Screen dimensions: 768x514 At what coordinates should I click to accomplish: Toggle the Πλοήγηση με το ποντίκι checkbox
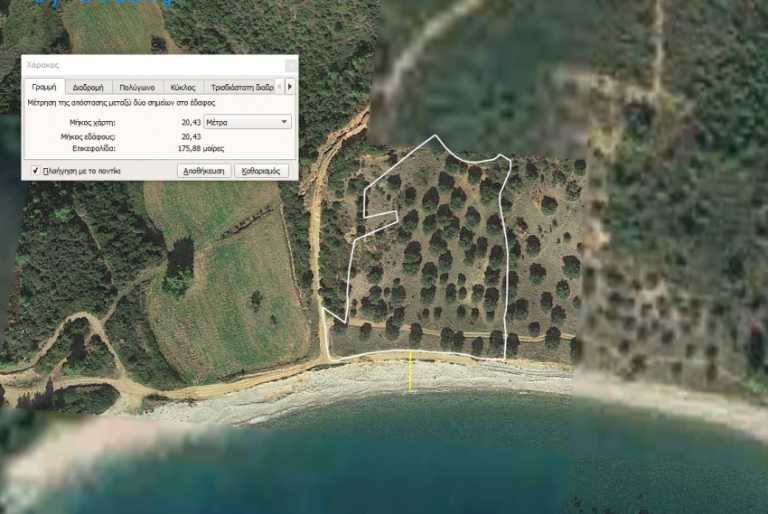[x=35, y=171]
